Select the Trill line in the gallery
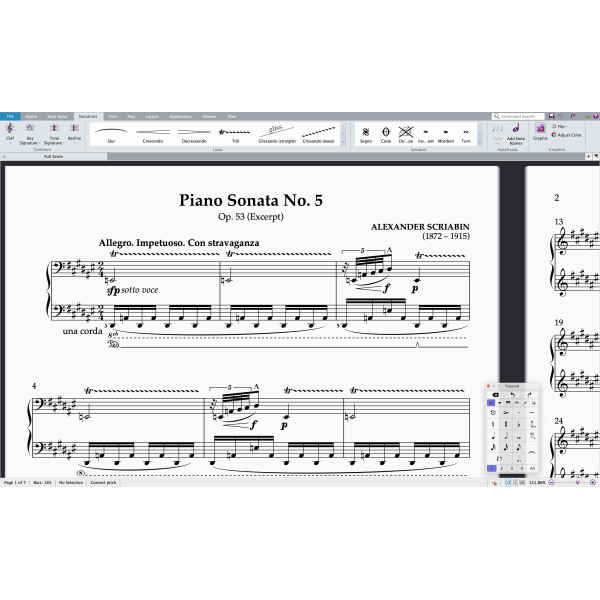Viewport: 600px width, 600px height. (x=235, y=135)
